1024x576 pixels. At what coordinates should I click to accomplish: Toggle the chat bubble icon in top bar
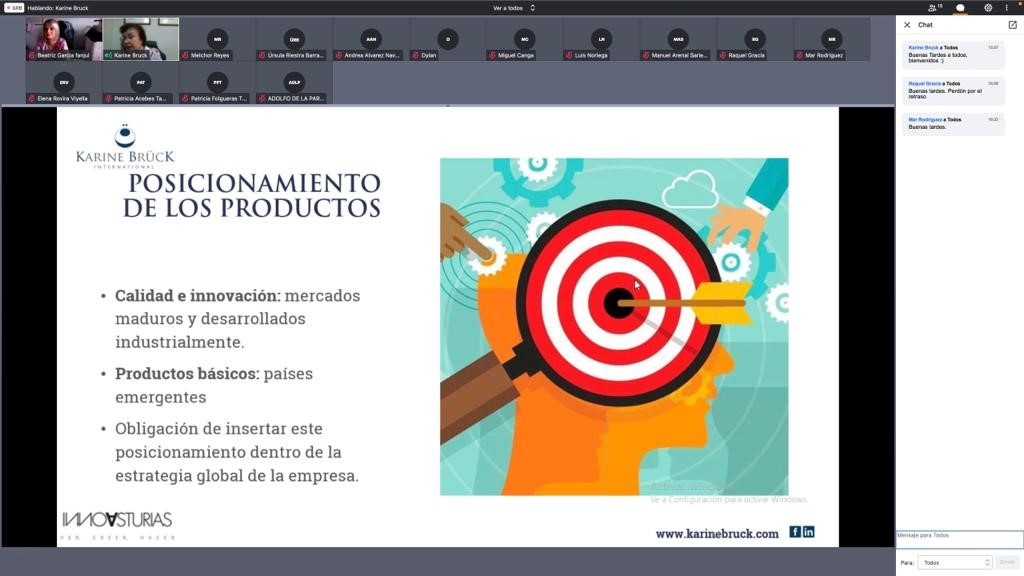coord(961,8)
